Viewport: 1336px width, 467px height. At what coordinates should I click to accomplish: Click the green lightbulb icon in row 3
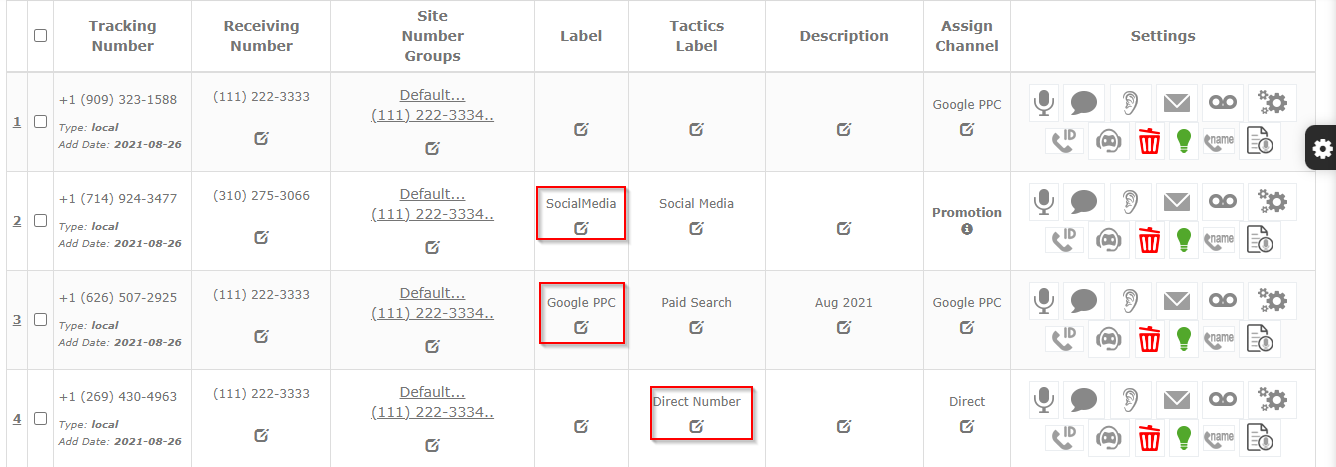pyautogui.click(x=1185, y=339)
